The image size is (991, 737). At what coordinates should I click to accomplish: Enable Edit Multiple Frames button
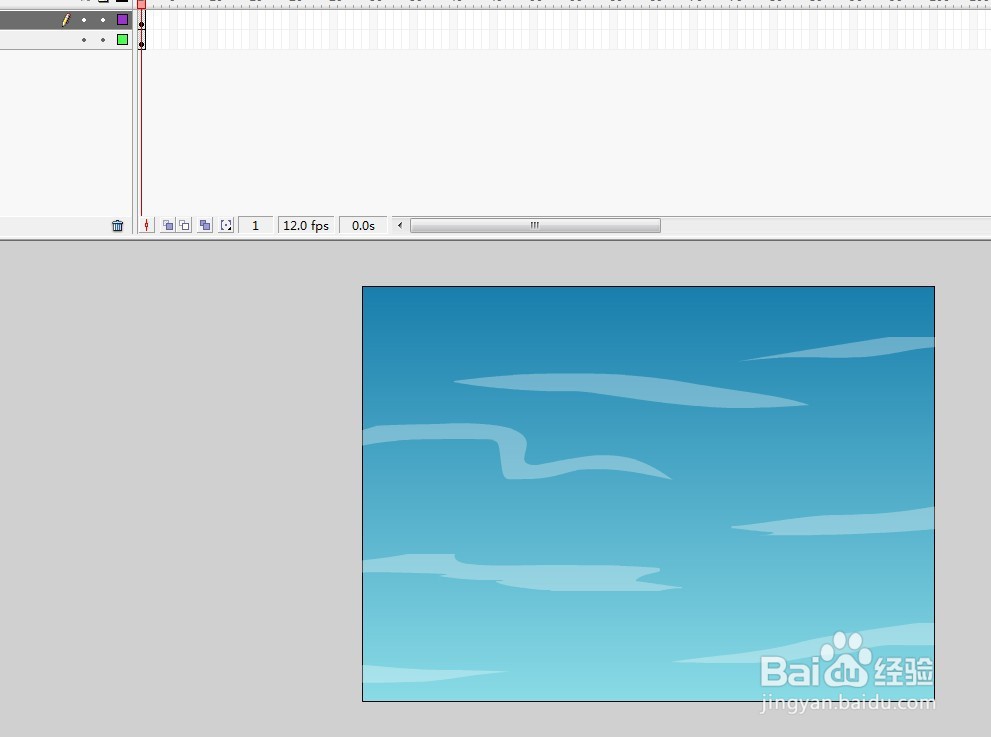coord(205,225)
